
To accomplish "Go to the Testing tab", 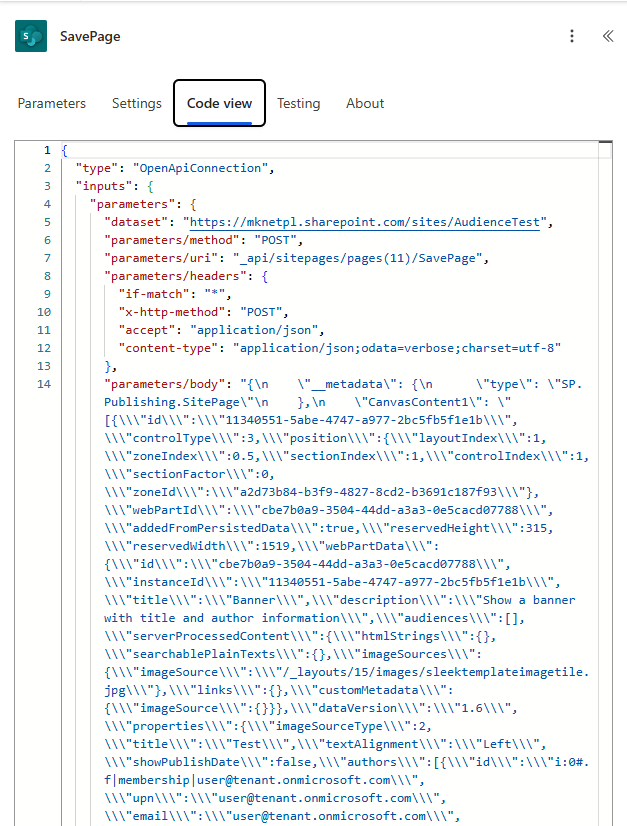I will (299, 103).
